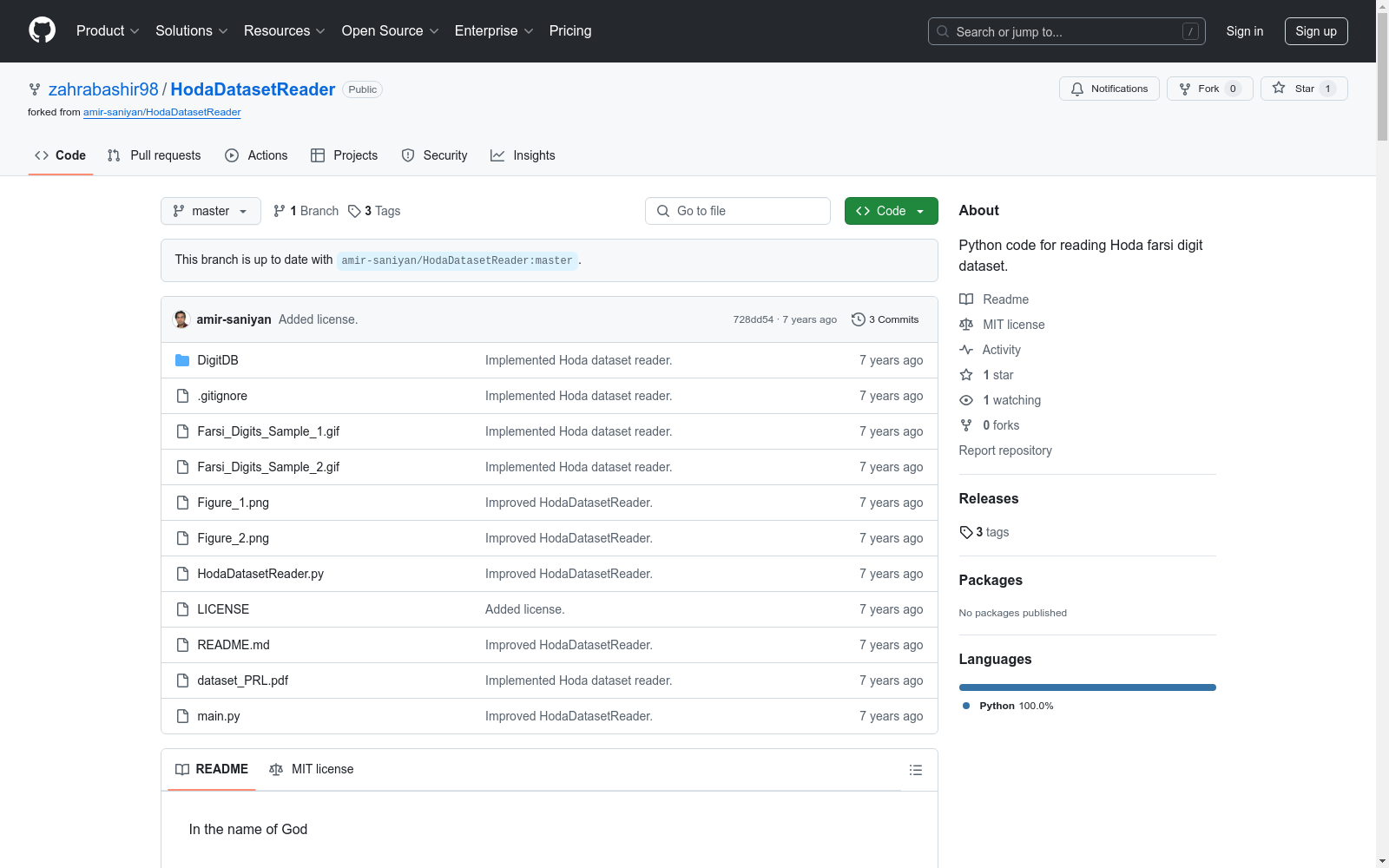Click the file icon for HodaDatasetReader.py
The height and width of the screenshot is (868, 1389).
[182, 574]
